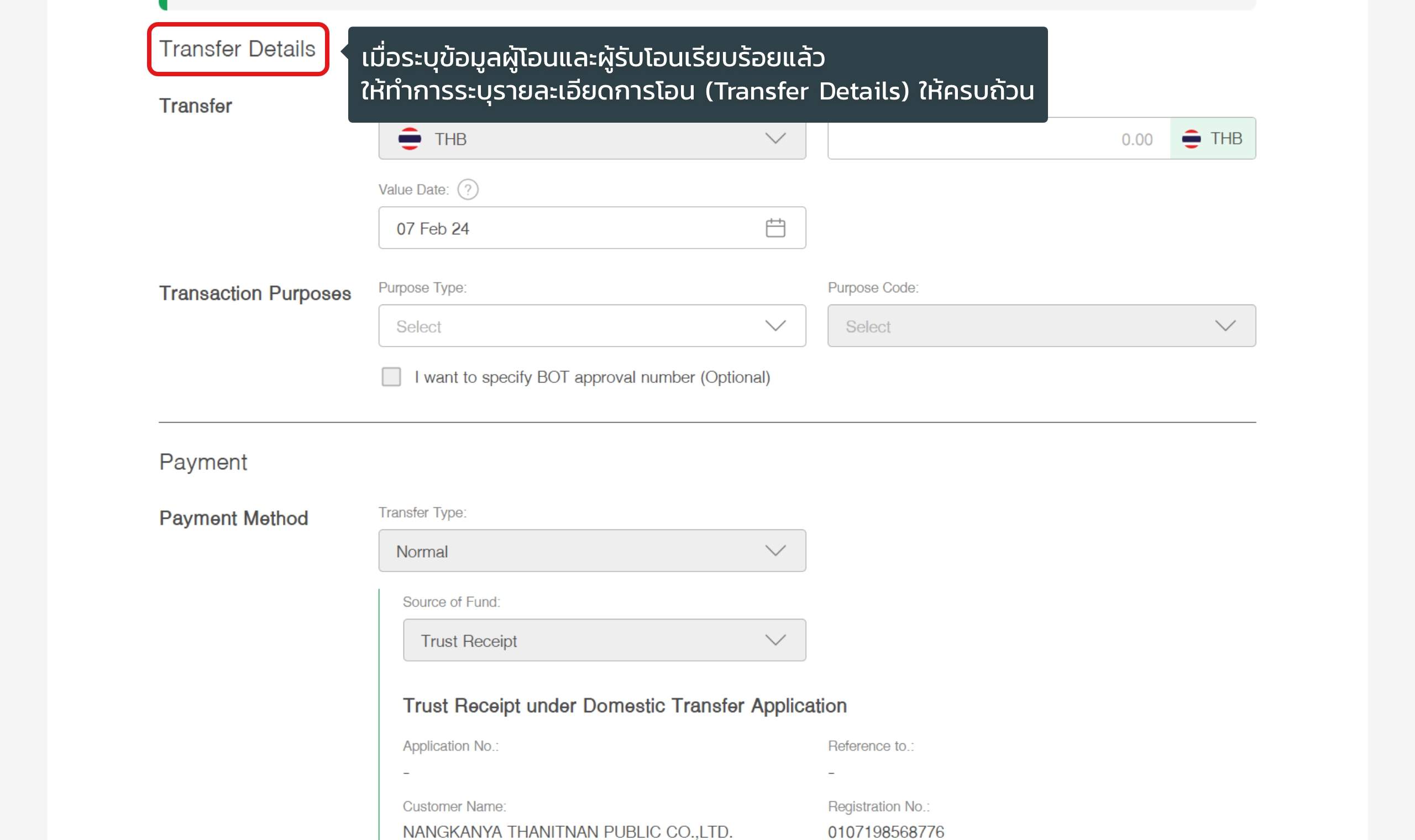Click chevron arrow on Transfer Type field
The image size is (1415, 840).
[775, 551]
